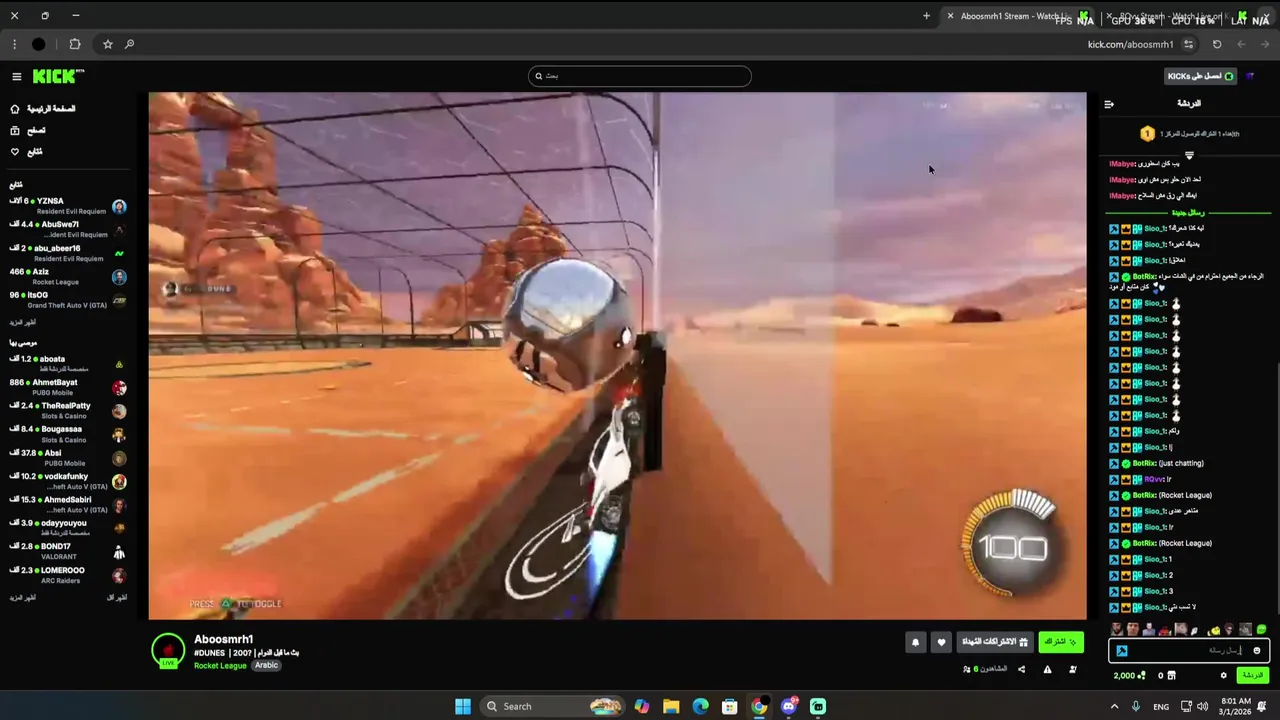Click YZNSA avatar thumbnail
This screenshot has height=720, width=1280.
tap(119, 207)
